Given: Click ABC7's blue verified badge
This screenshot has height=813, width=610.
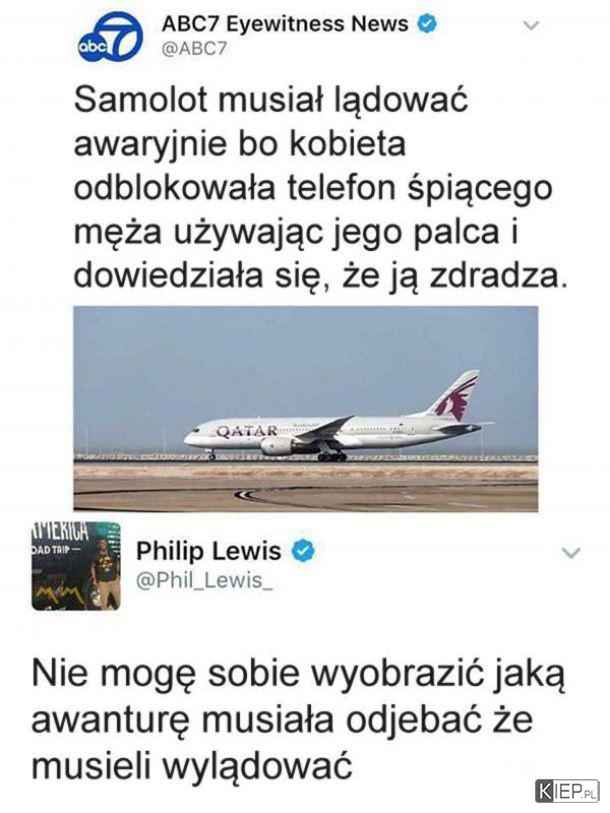Looking at the screenshot, I should 427,24.
